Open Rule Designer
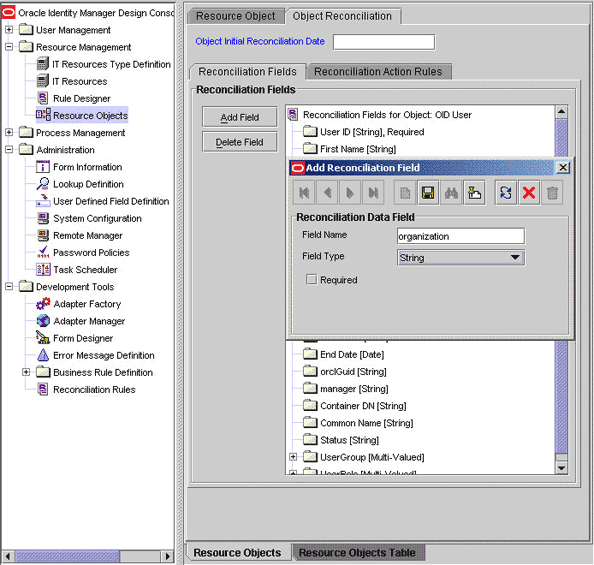The image size is (594, 565). 82,99
